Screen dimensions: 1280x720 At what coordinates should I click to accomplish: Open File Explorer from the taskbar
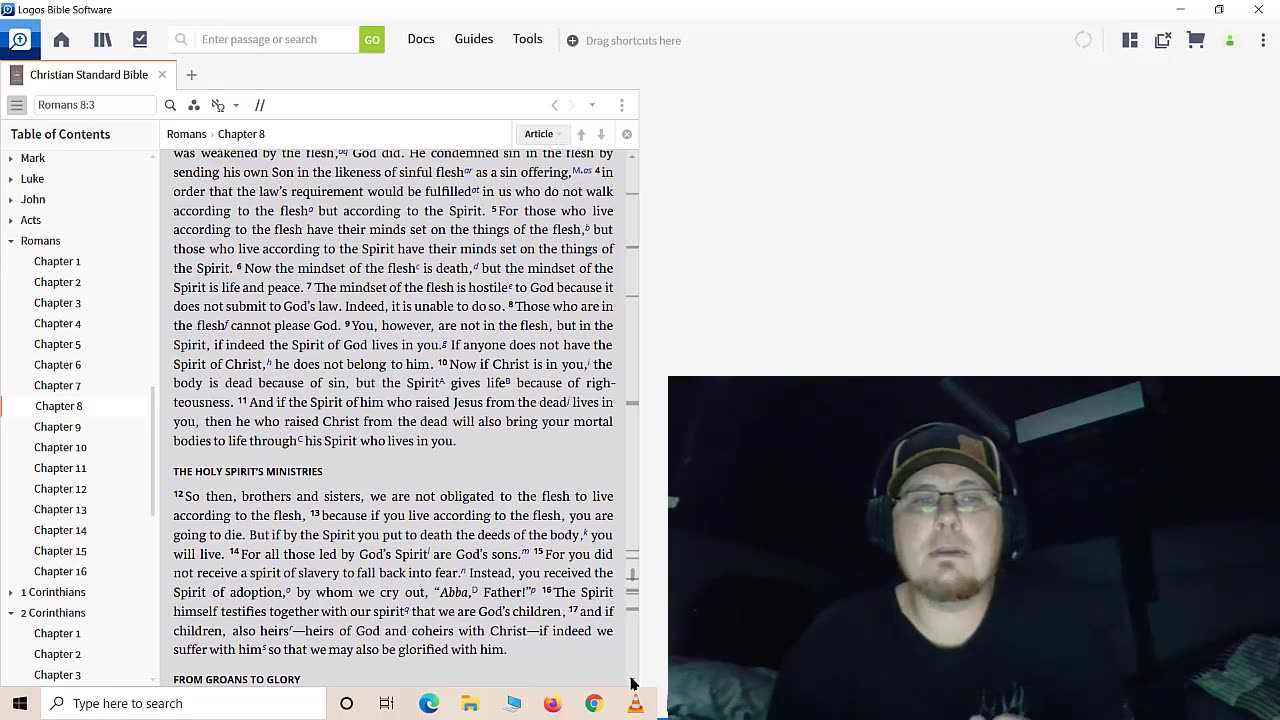[470, 703]
